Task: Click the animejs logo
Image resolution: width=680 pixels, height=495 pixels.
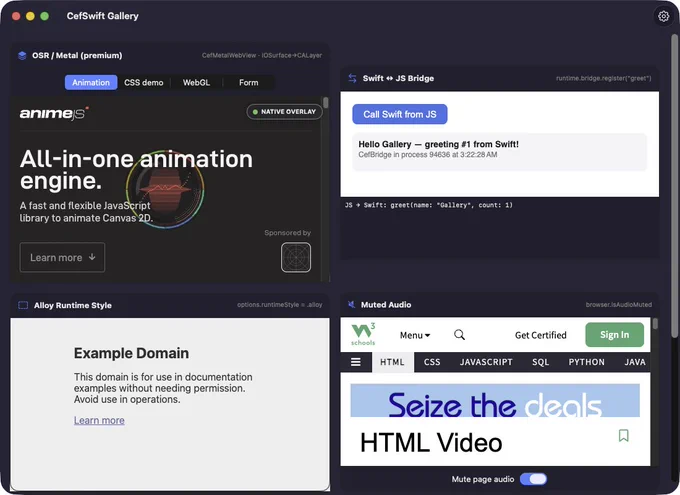Action: (54, 113)
